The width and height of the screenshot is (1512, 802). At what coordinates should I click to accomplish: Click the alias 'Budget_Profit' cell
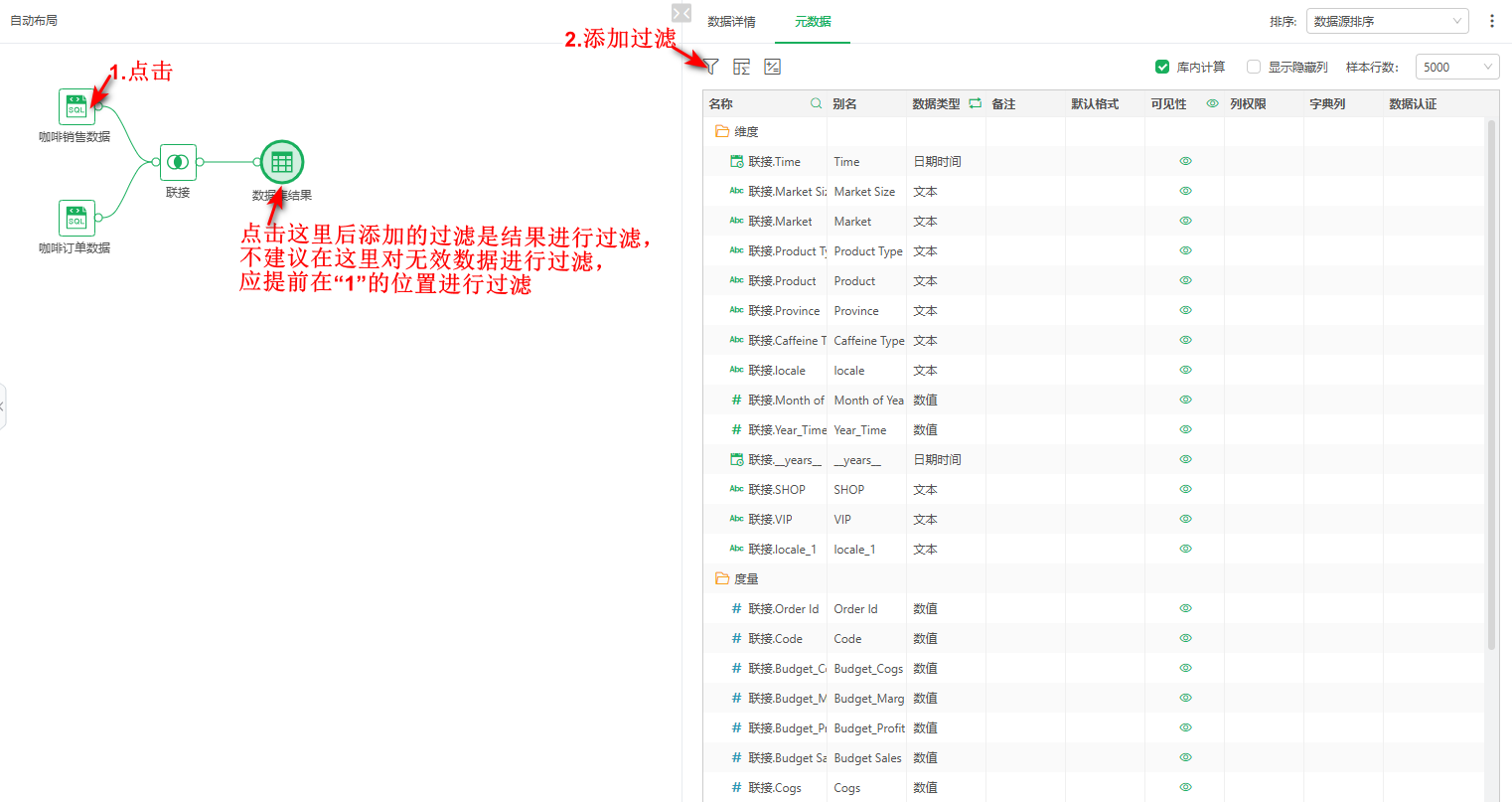pyautogui.click(x=866, y=727)
